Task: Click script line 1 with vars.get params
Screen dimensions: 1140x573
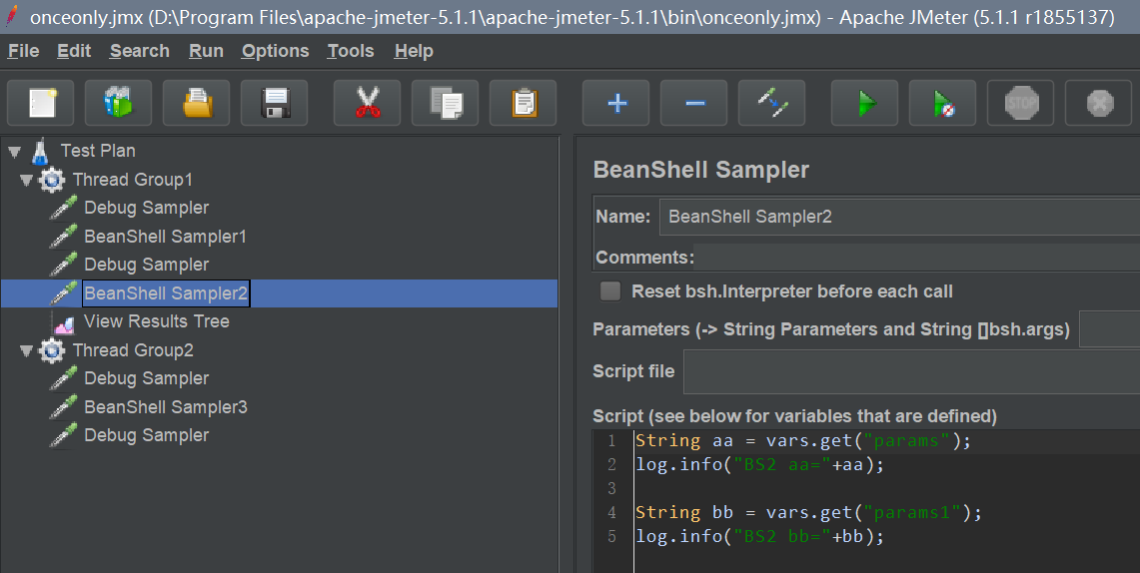Action: [803, 441]
